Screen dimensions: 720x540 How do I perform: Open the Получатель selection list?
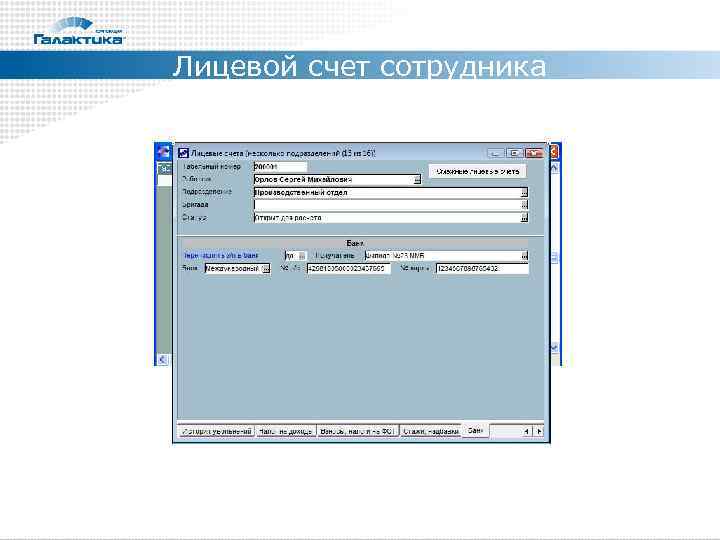[x=524, y=256]
